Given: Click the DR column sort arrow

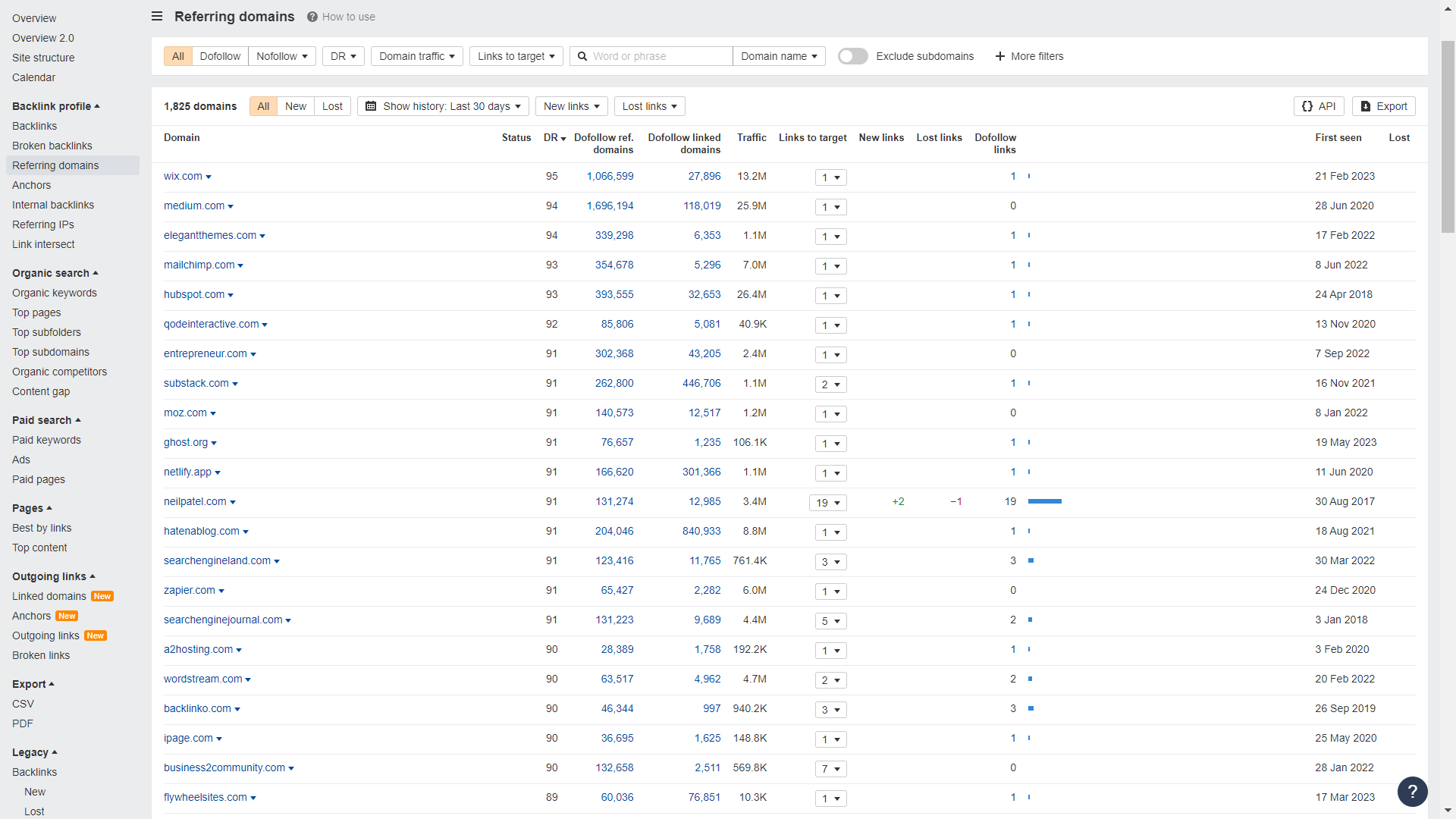Looking at the screenshot, I should pos(563,139).
